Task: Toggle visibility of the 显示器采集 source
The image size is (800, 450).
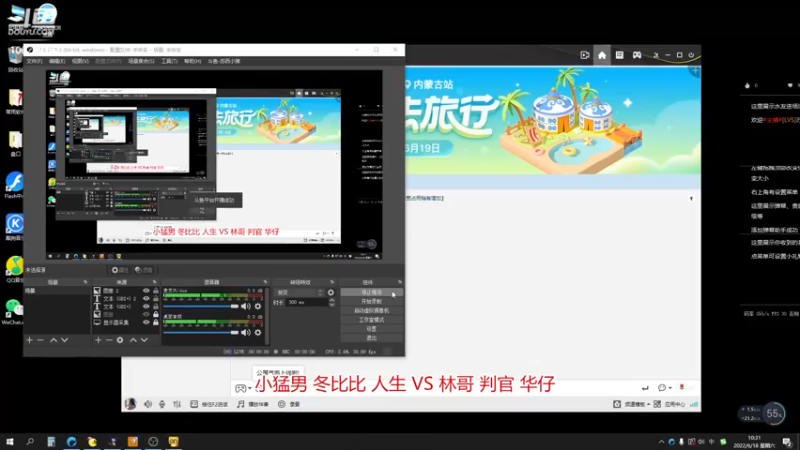Action: click(x=146, y=322)
